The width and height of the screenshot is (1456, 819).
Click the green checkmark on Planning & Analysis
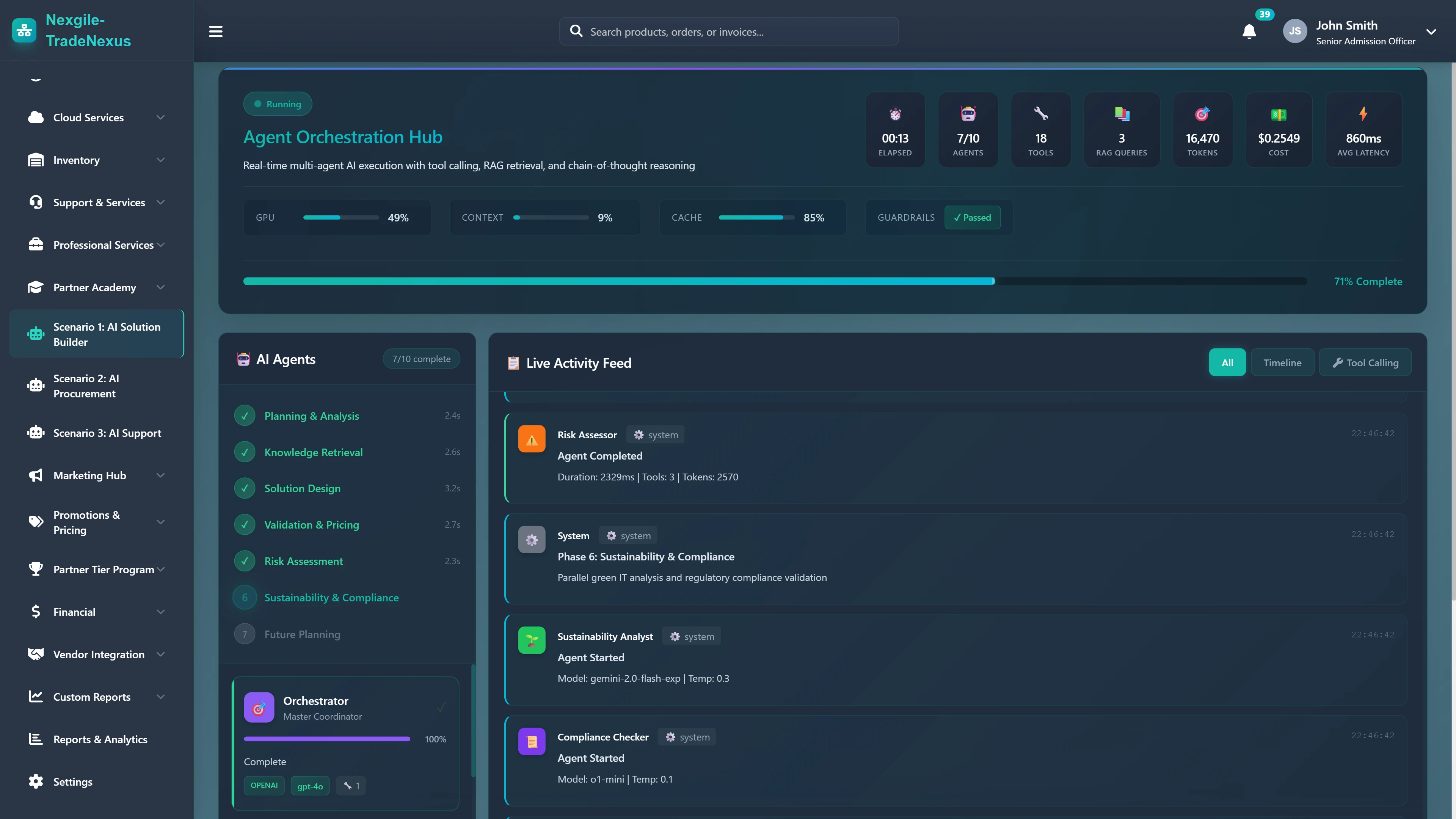point(244,416)
